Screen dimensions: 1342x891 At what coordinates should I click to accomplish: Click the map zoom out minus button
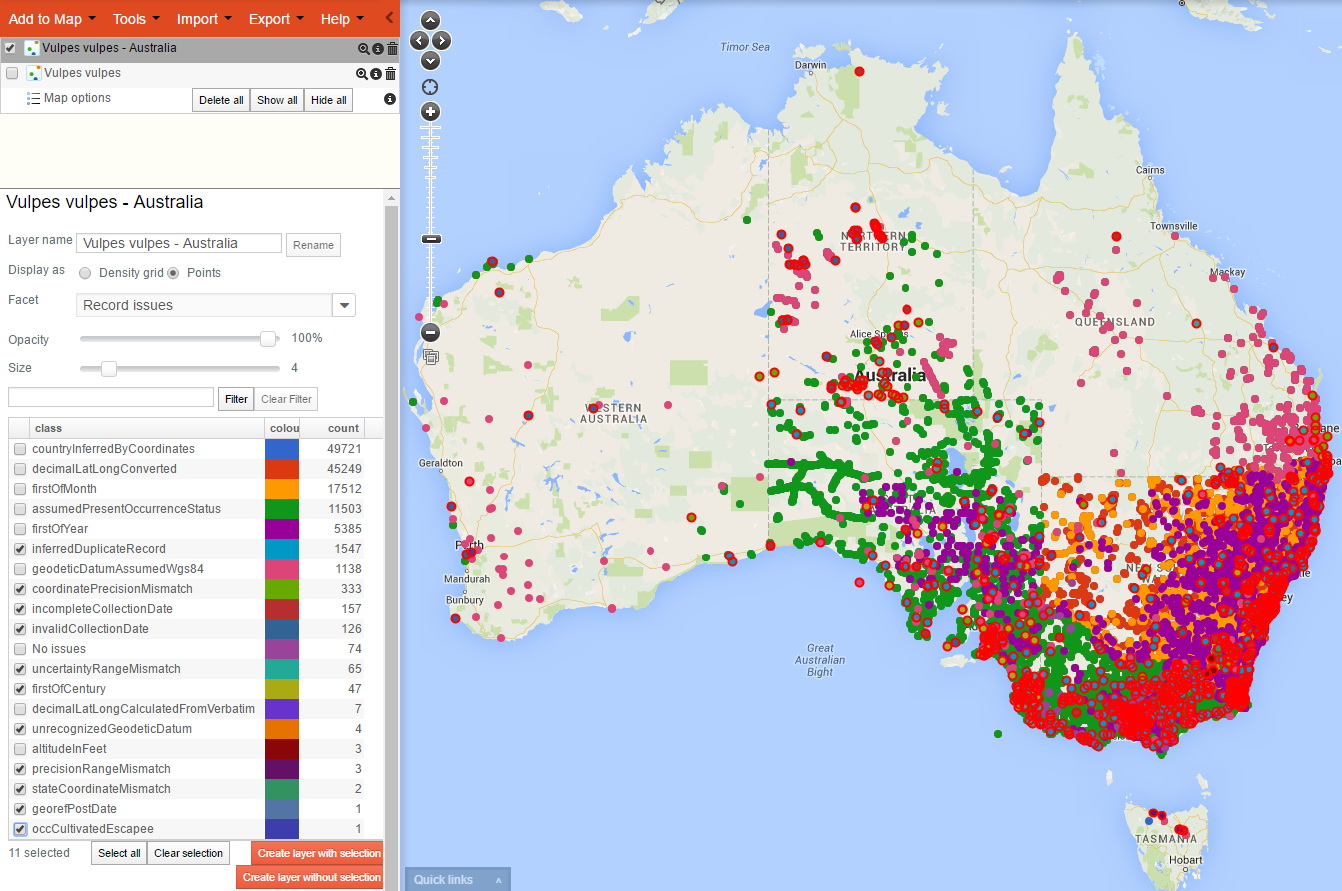430,333
